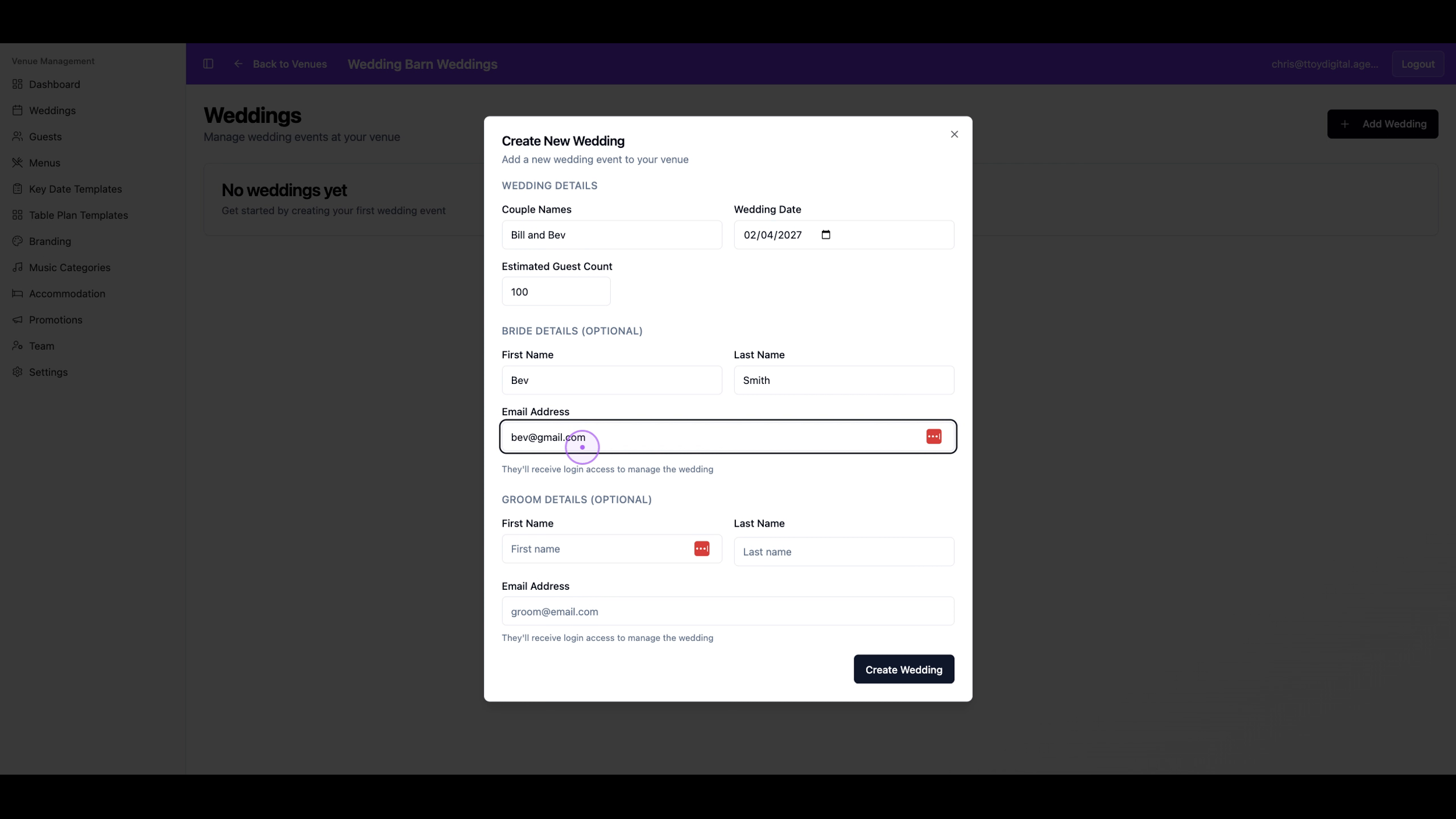Screen dimensions: 1456x819
Task: Click the back arrow icon in header
Action: 238,64
